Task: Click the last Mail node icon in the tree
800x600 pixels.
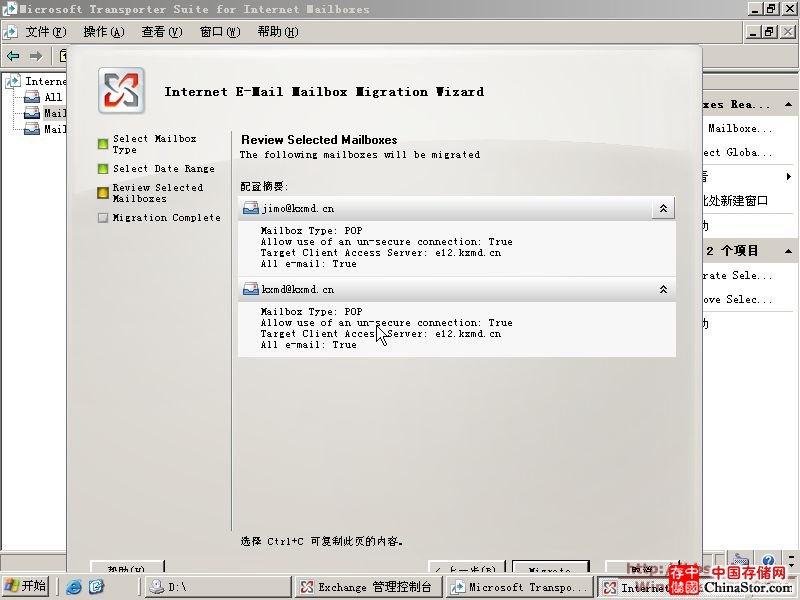Action: [32, 129]
